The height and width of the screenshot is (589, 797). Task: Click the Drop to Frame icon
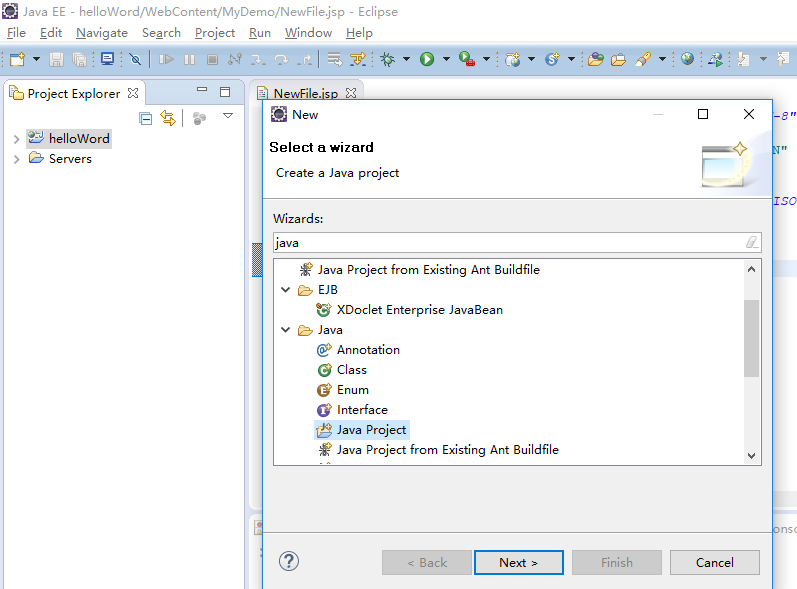click(334, 59)
